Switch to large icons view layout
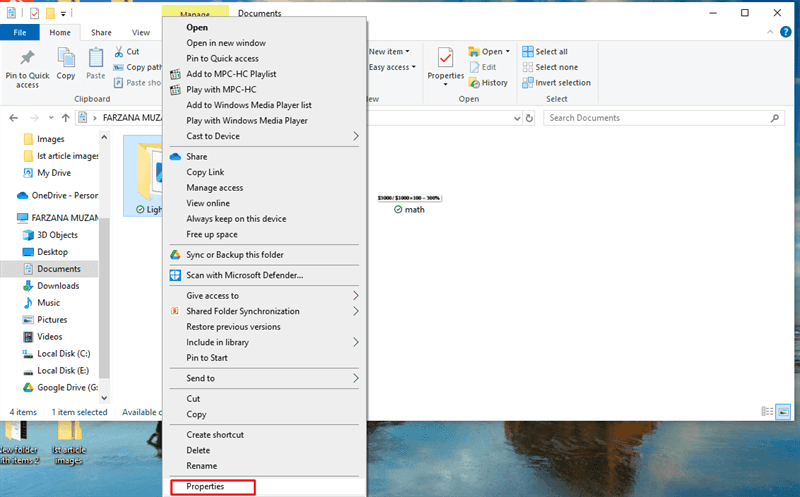 [783, 411]
